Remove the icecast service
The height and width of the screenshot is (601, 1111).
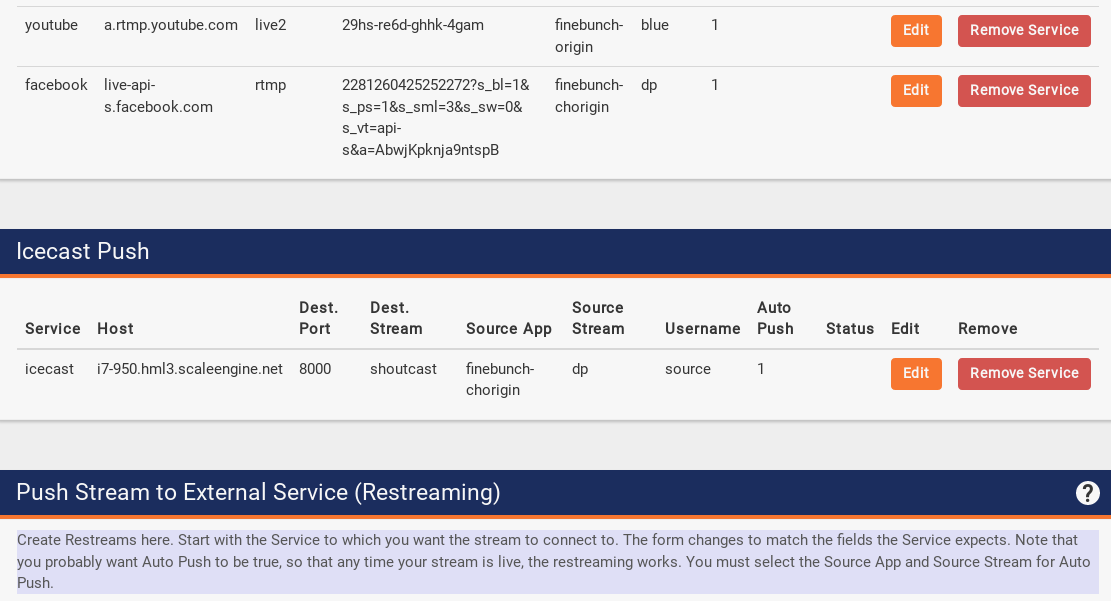pos(1023,374)
